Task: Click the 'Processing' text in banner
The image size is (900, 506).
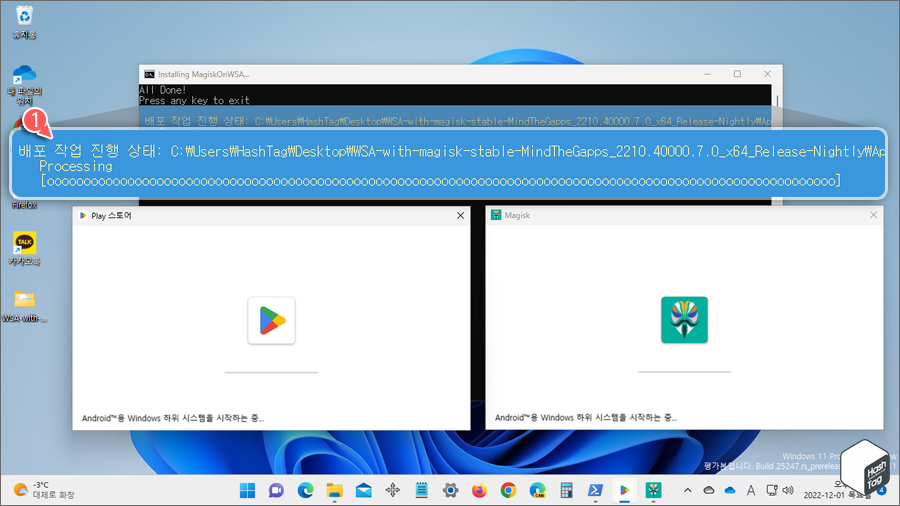Action: (x=76, y=166)
